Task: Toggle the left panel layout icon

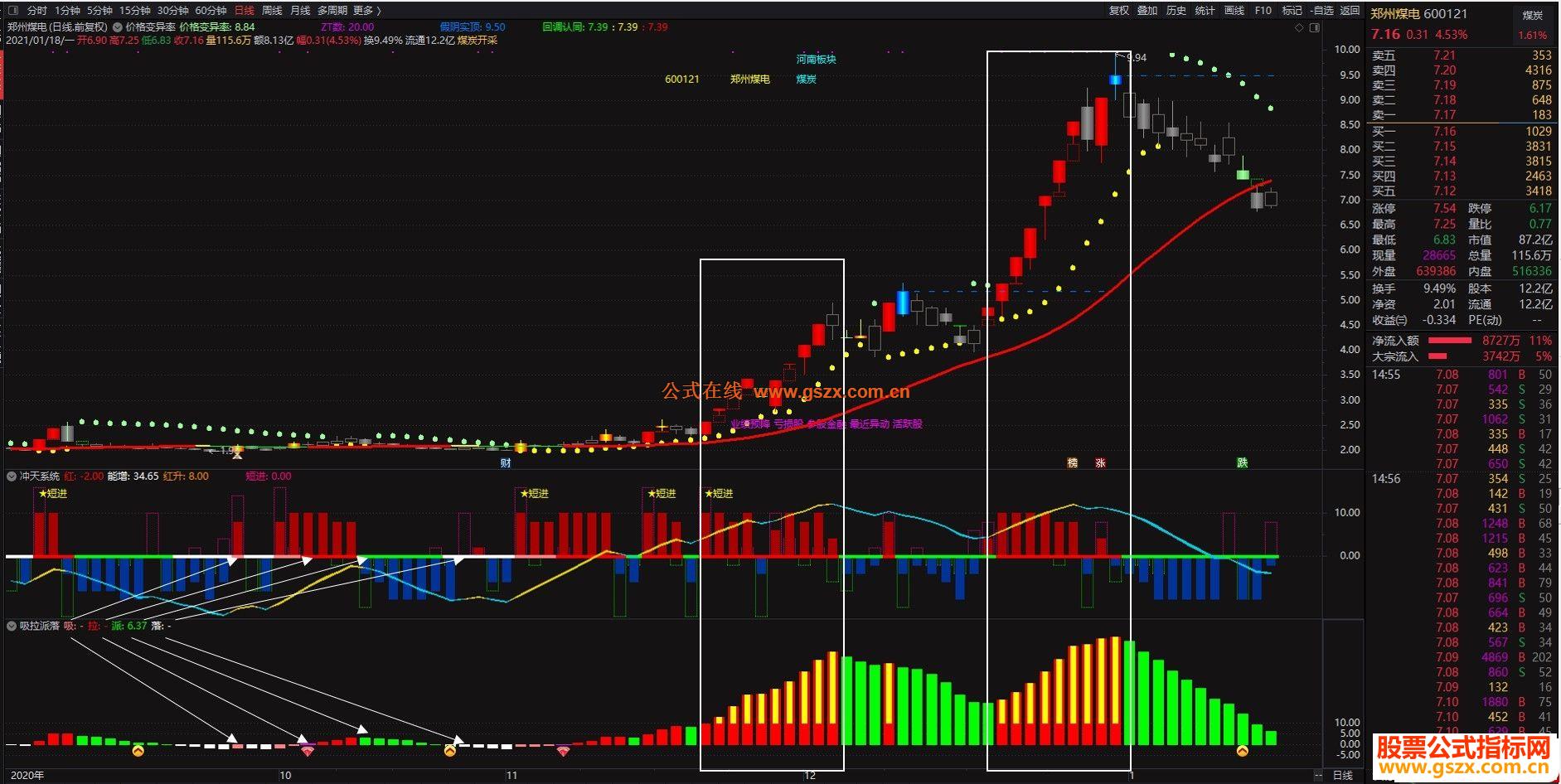Action: (12, 10)
